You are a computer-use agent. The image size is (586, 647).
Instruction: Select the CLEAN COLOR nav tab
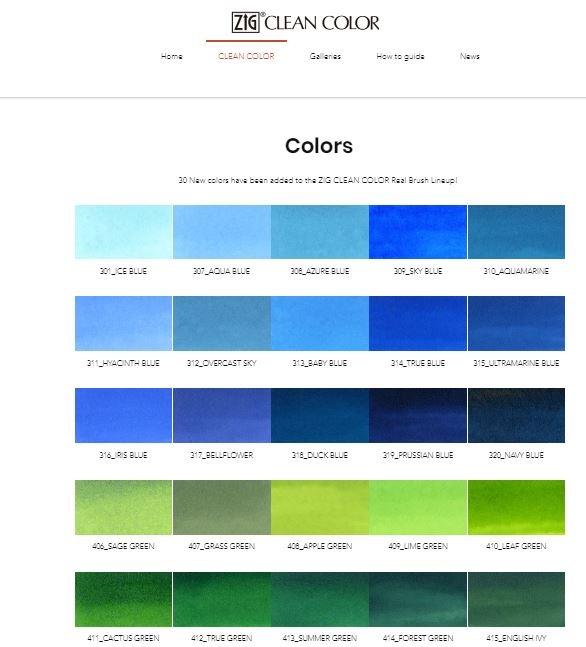click(246, 56)
